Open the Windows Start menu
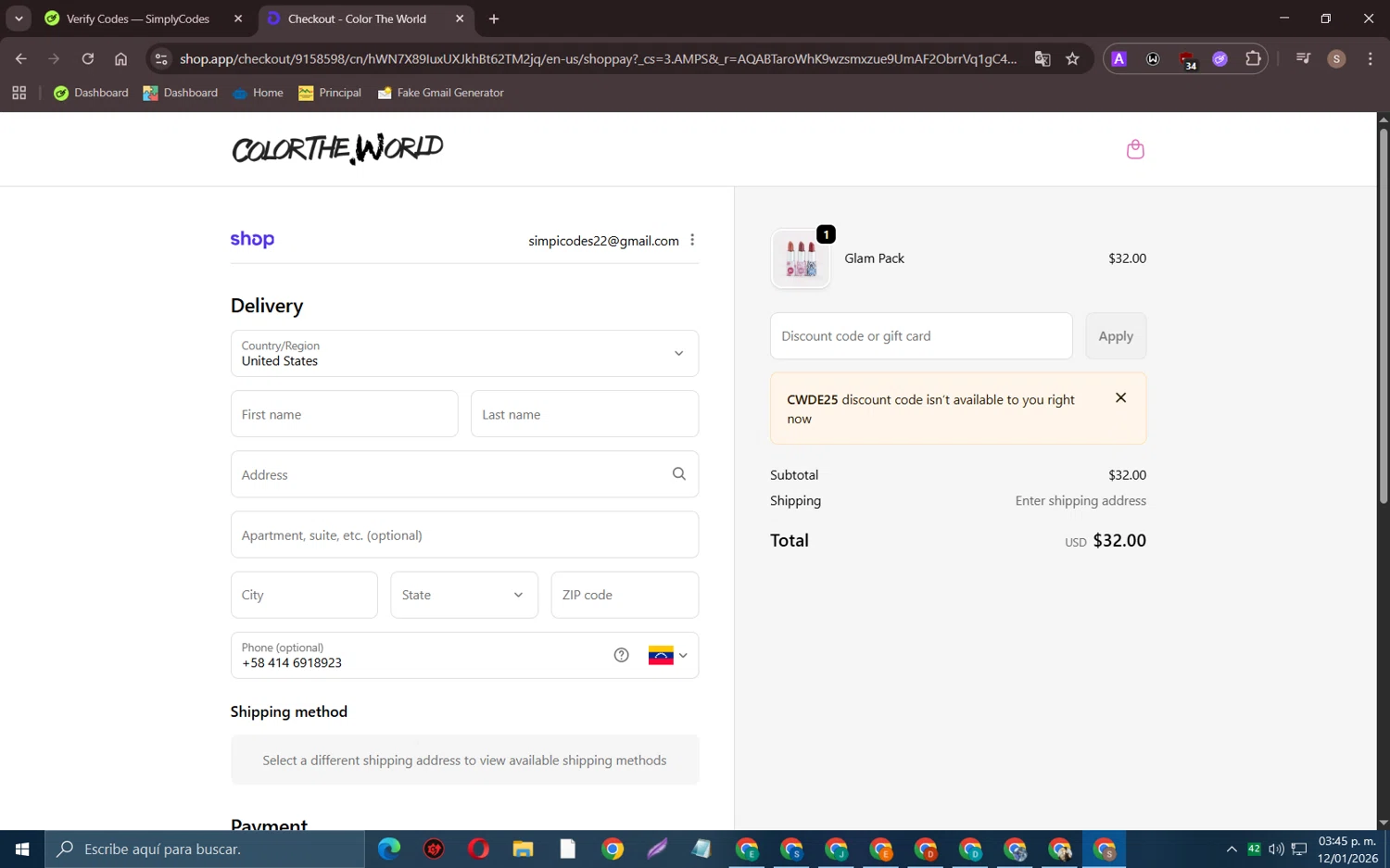This screenshot has width=1390, height=868. pyautogui.click(x=22, y=849)
